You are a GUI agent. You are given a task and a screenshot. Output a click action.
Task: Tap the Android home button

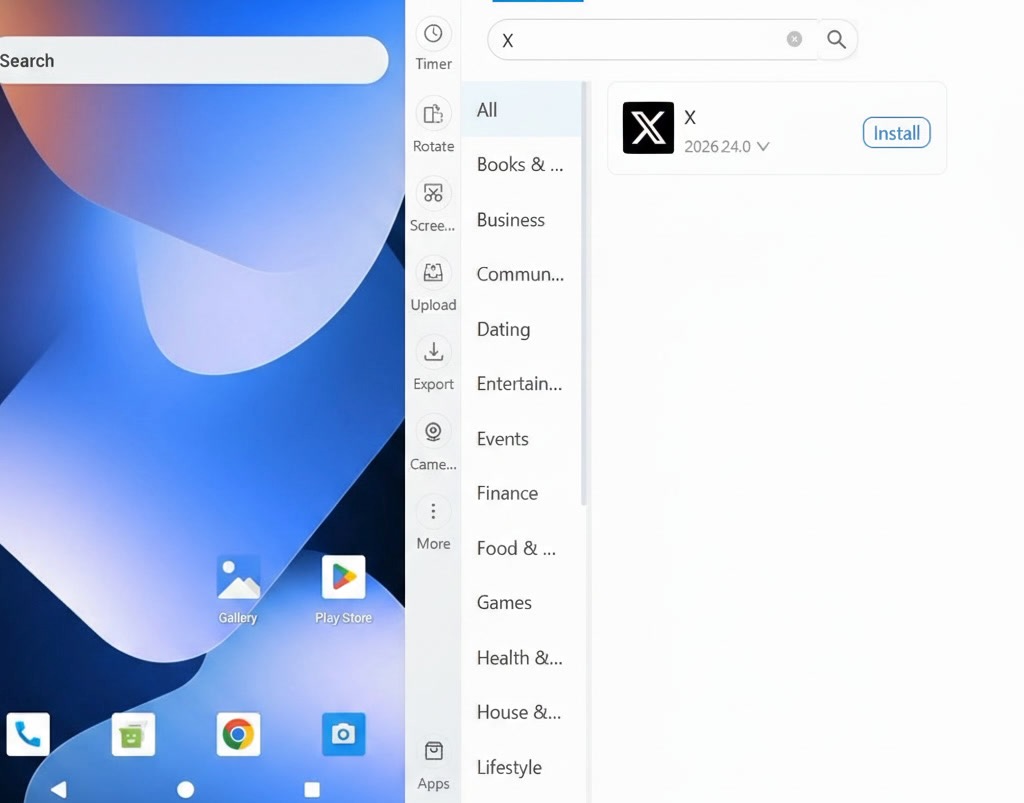click(185, 789)
